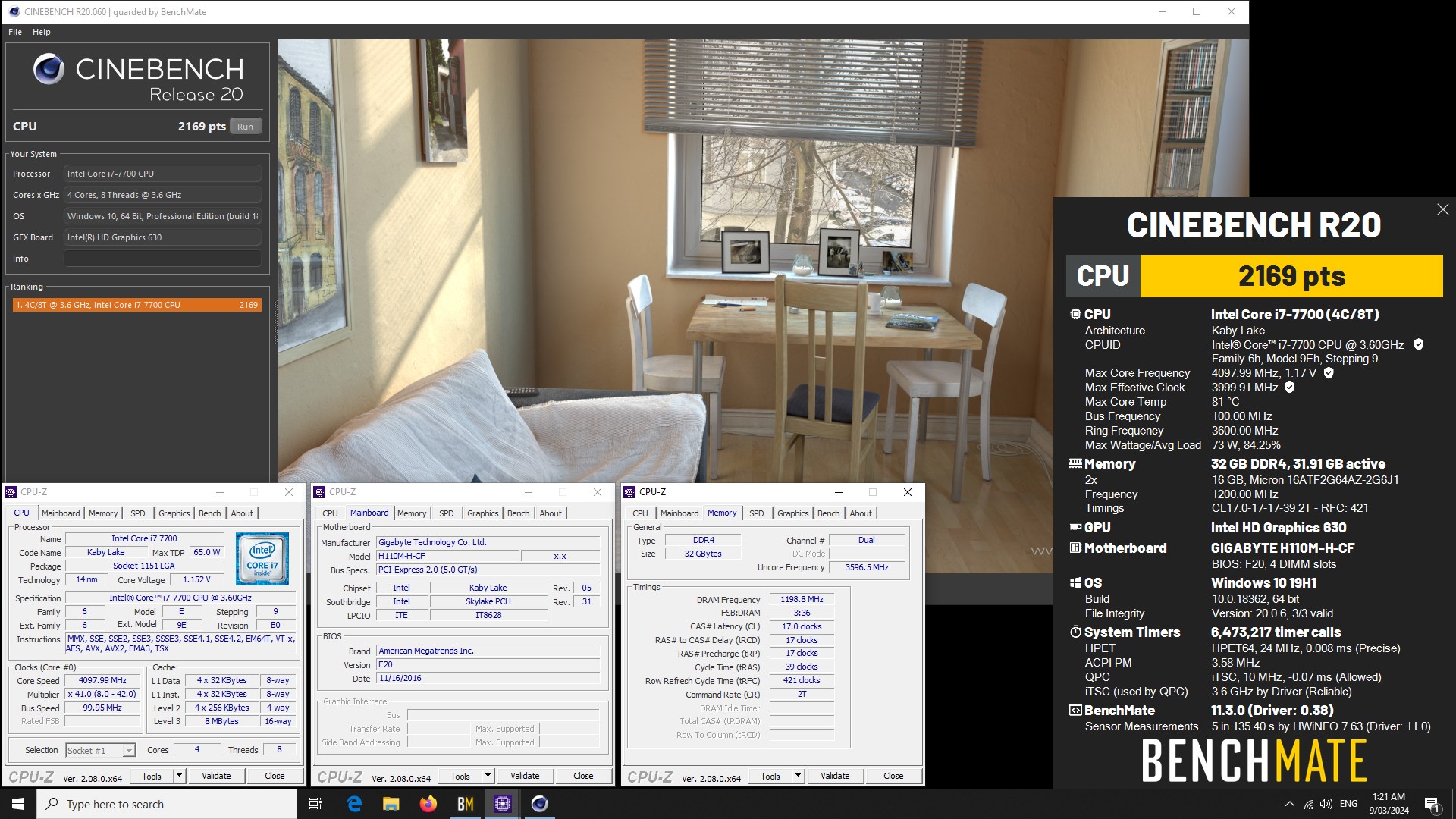Click Tools button in CPU-Z Mainboard window
The image size is (1456, 819).
tap(460, 776)
